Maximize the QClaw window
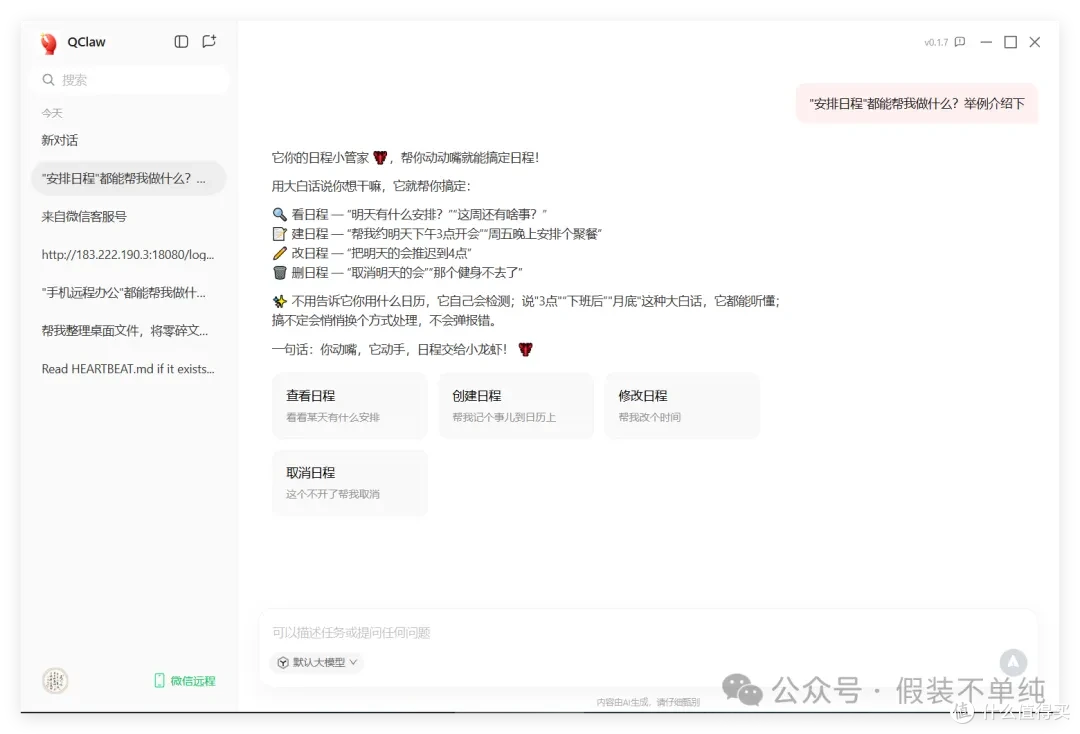This screenshot has width=1080, height=734. point(1010,42)
